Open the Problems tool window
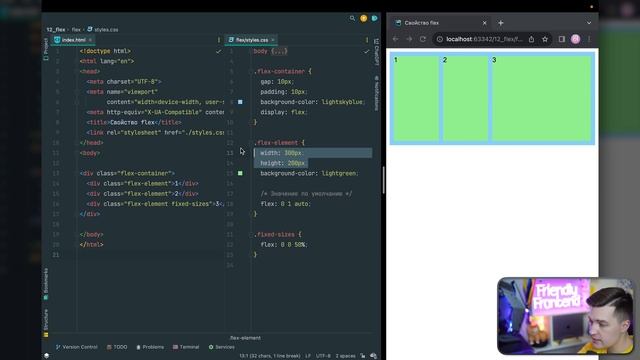 (150, 347)
